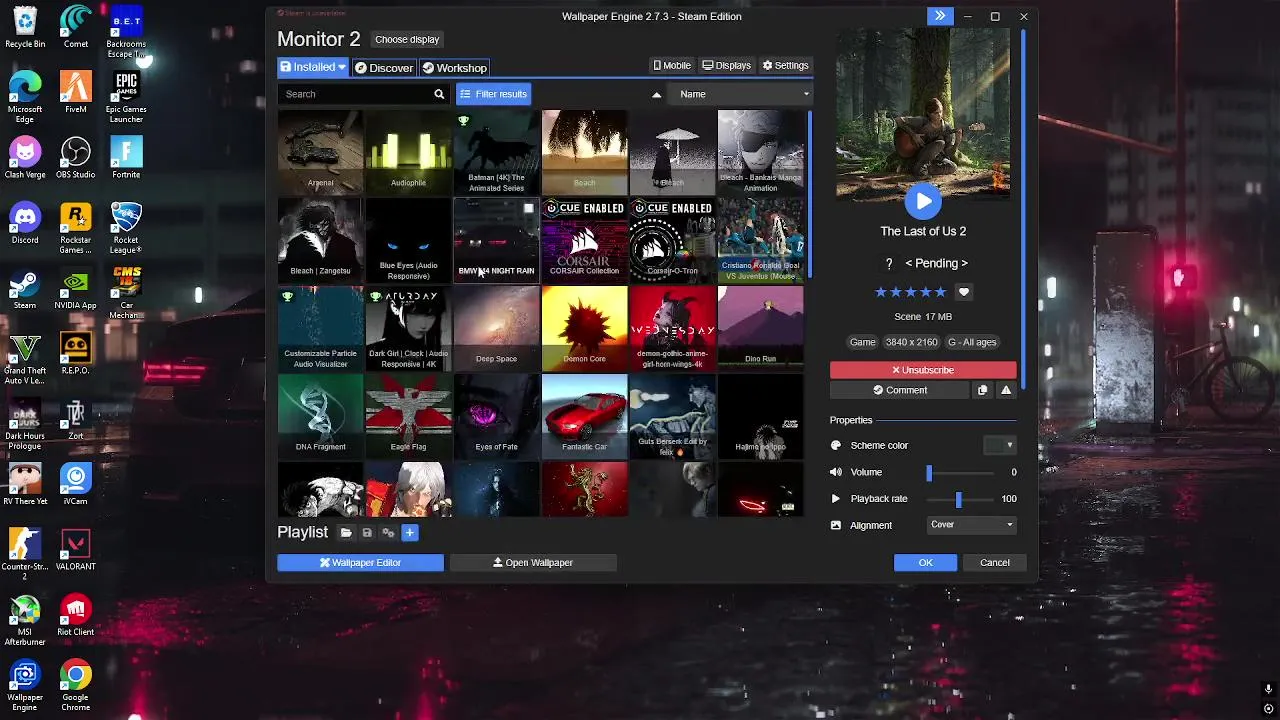Viewport: 1280px width, 720px height.
Task: Open Steam desktop shortcut
Action: click(25, 289)
